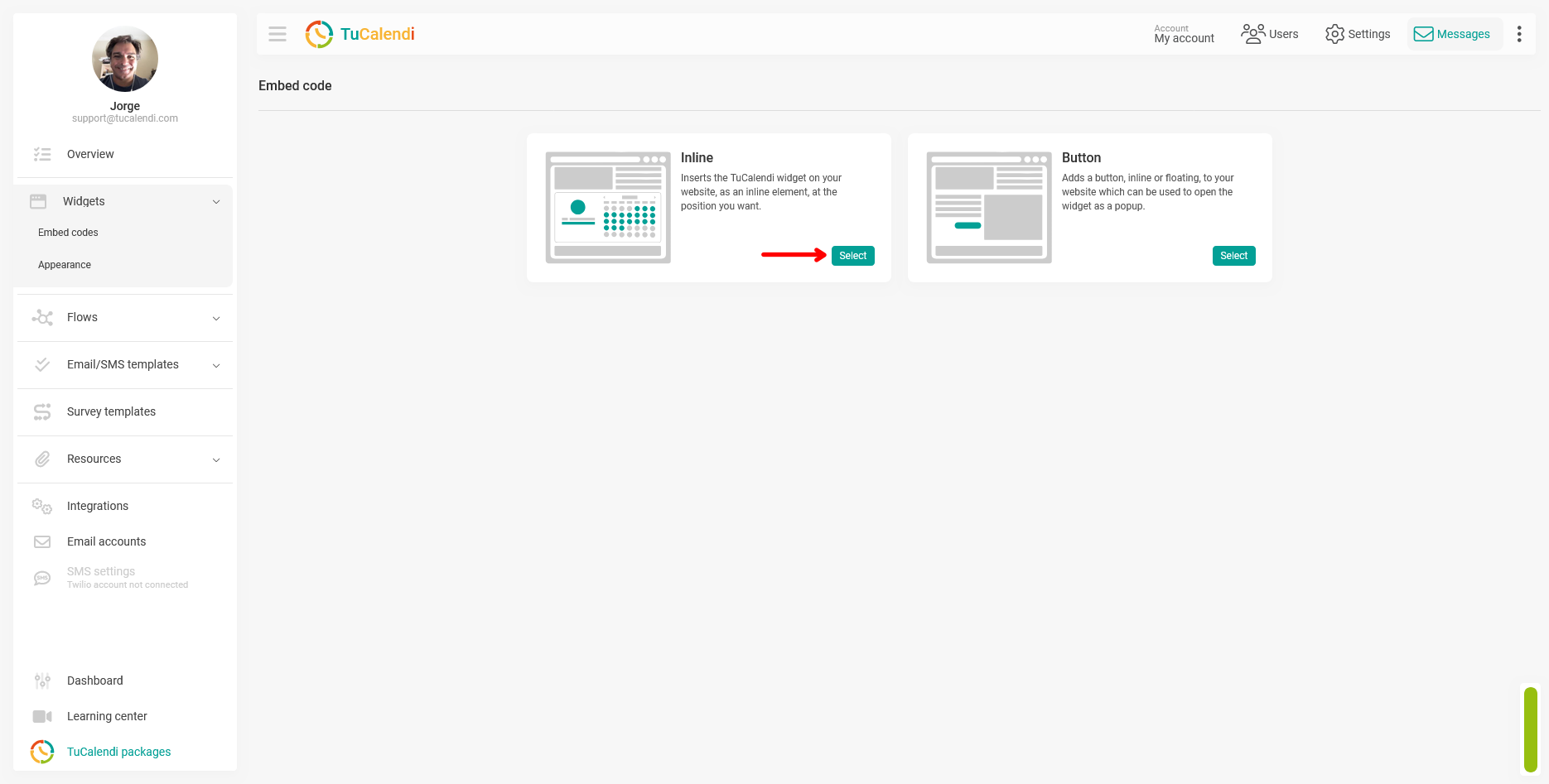Click the TuCalendi logo
Viewport: 1549px width, 784px height.
point(360,34)
